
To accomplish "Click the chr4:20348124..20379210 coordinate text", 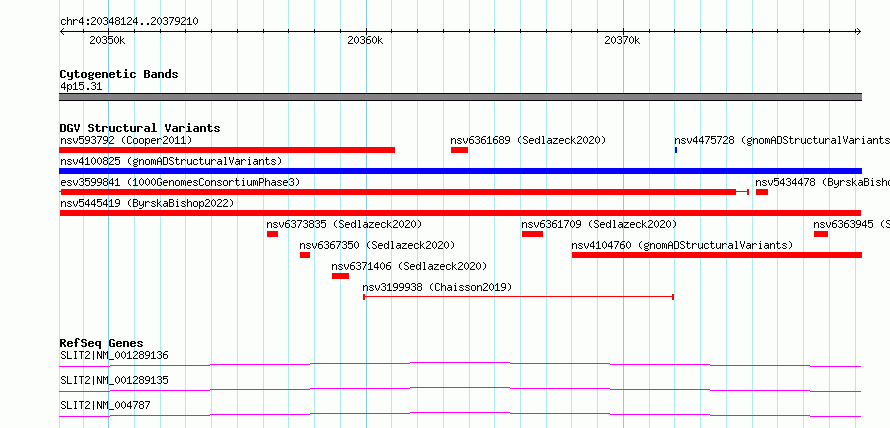I will click(x=129, y=22).
